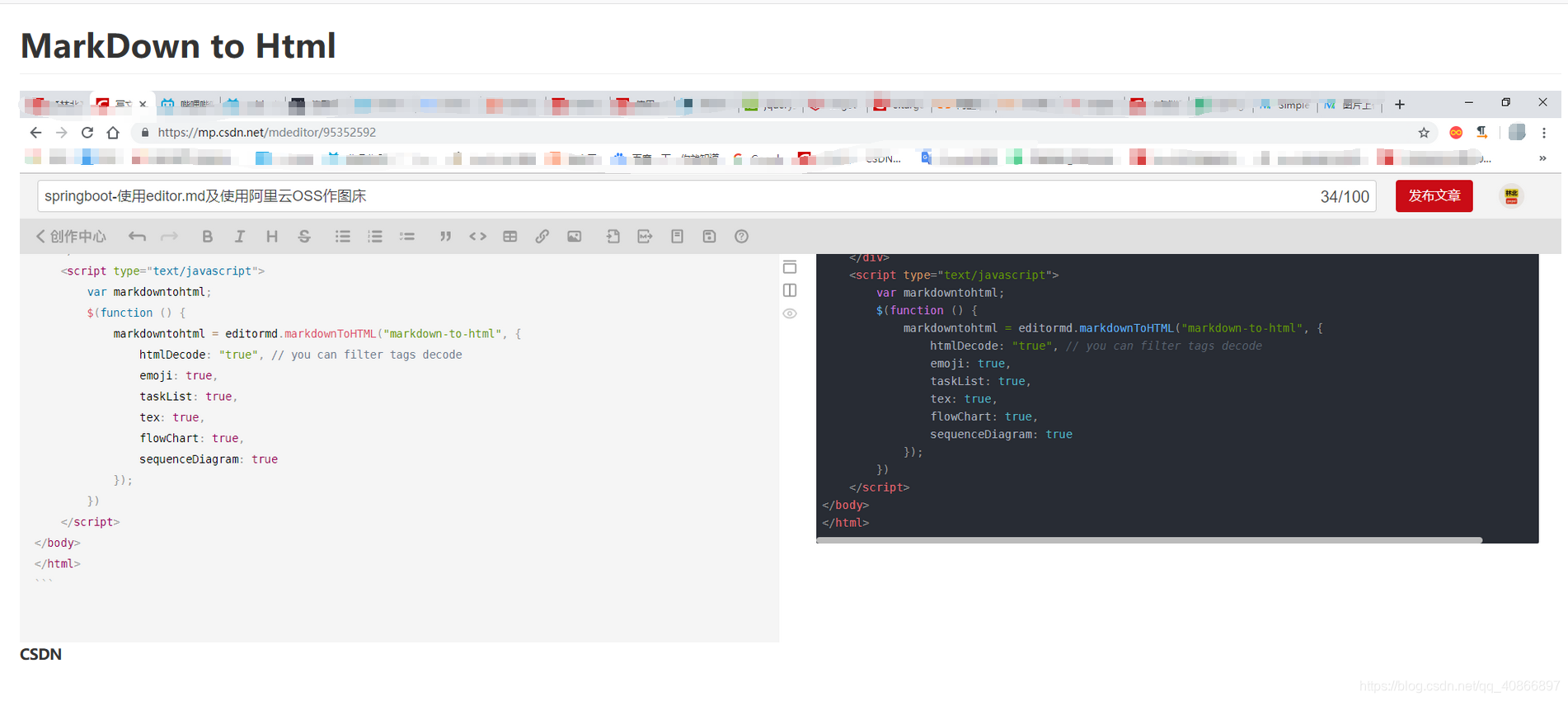Toggle split-column view icon beside editor

tap(790, 290)
